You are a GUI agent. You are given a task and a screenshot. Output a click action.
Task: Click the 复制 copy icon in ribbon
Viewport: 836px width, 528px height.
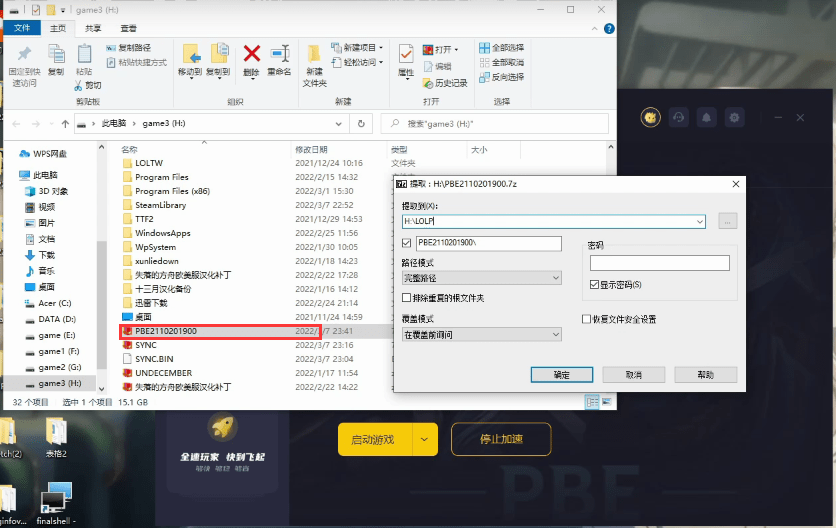click(x=56, y=54)
